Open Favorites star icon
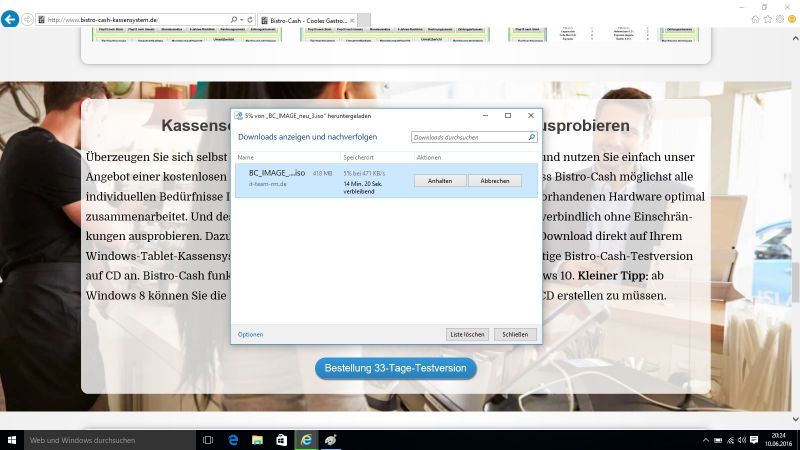The height and width of the screenshot is (450, 800). (768, 19)
